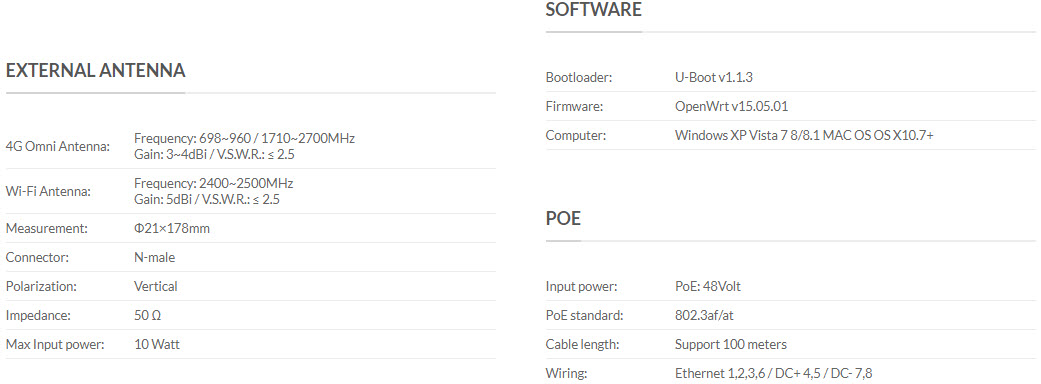Screen dimensions: 1041x384
Task: Select the Wi-Fi Antenna label
Action: click(48, 191)
